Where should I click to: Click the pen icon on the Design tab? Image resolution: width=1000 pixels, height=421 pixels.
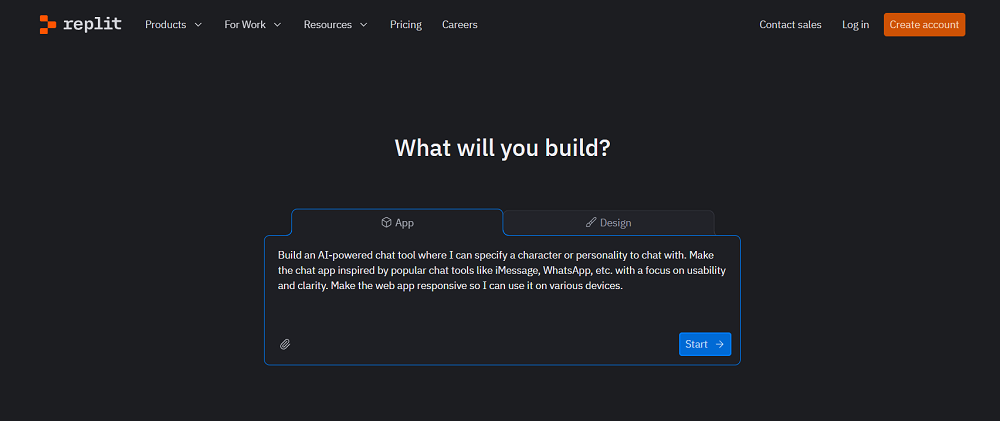pos(591,222)
